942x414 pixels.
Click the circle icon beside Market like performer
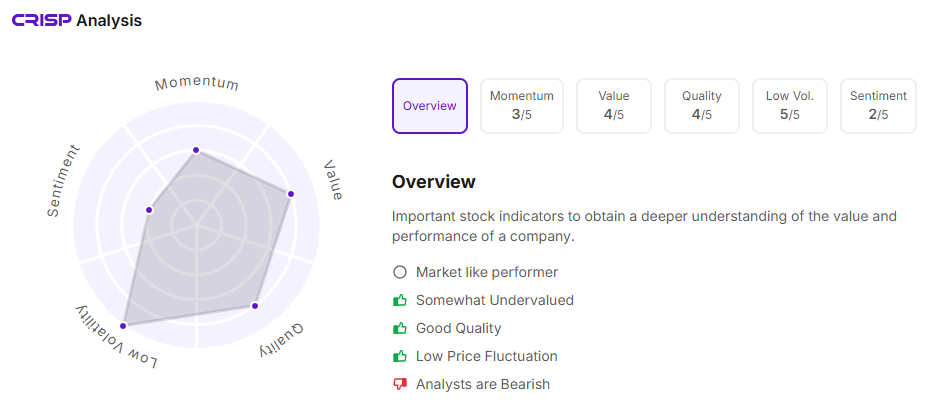pyautogui.click(x=400, y=272)
